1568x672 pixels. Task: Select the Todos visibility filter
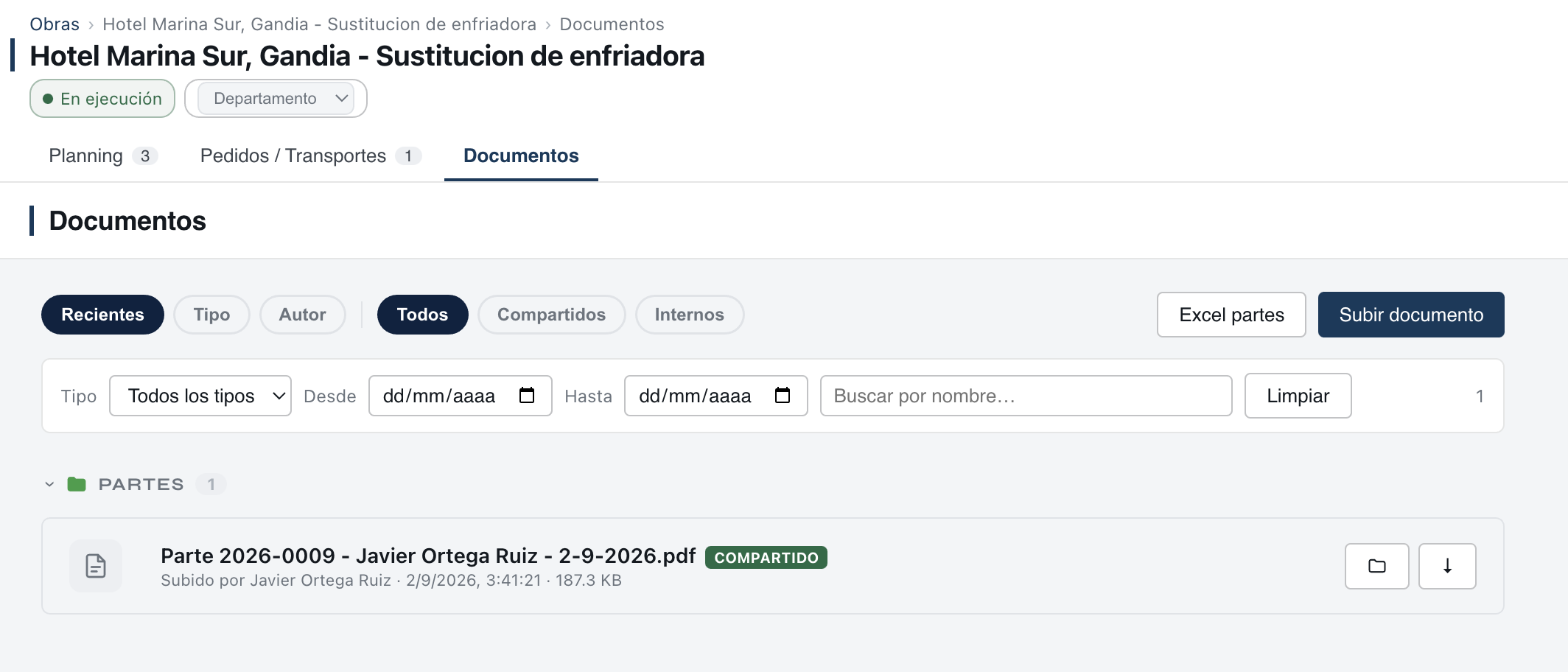pyautogui.click(x=422, y=315)
